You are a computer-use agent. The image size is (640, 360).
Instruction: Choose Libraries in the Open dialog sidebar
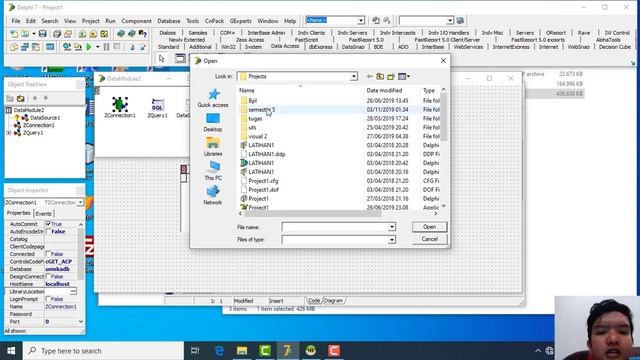pyautogui.click(x=213, y=147)
